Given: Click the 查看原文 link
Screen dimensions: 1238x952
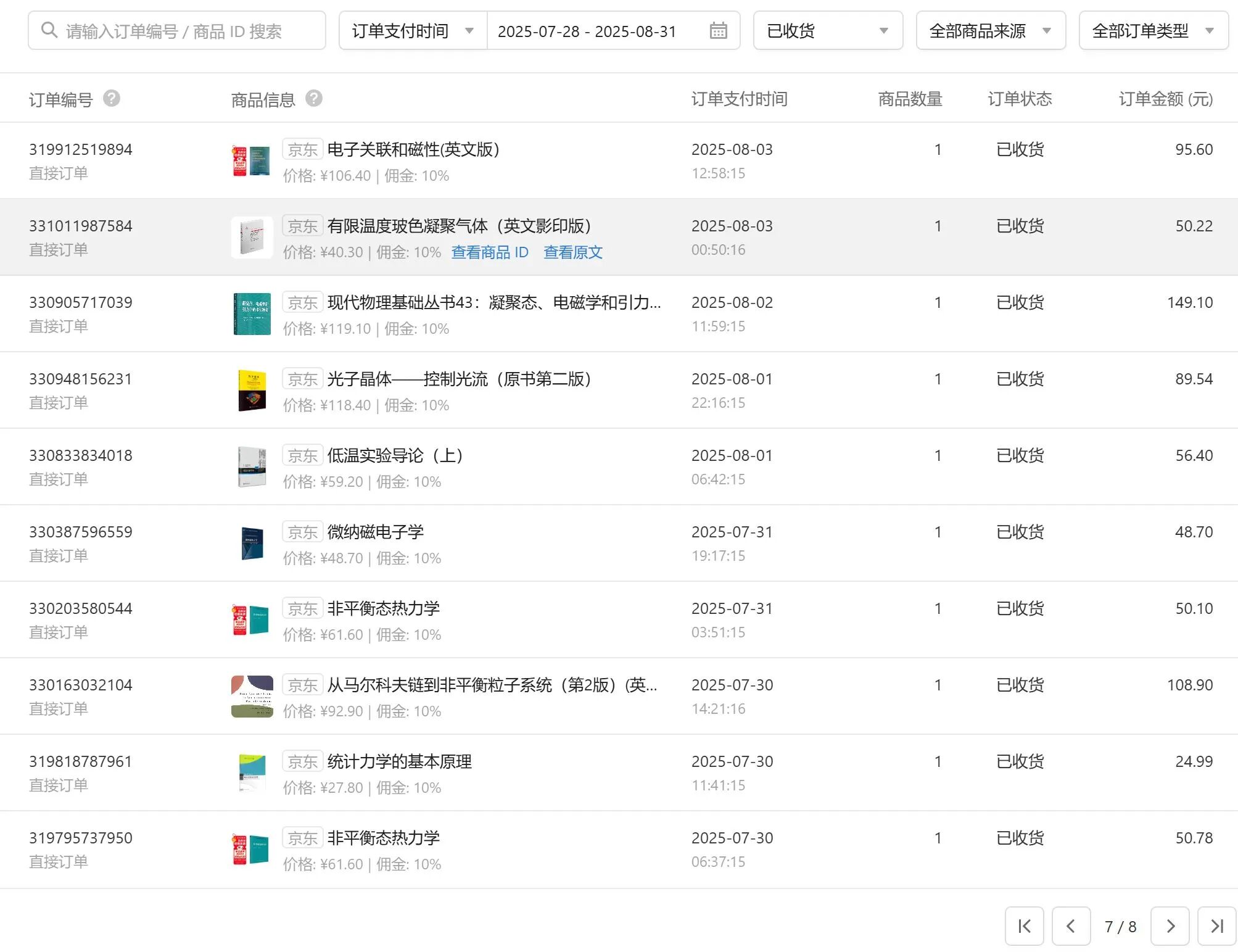Looking at the screenshot, I should pos(572,252).
